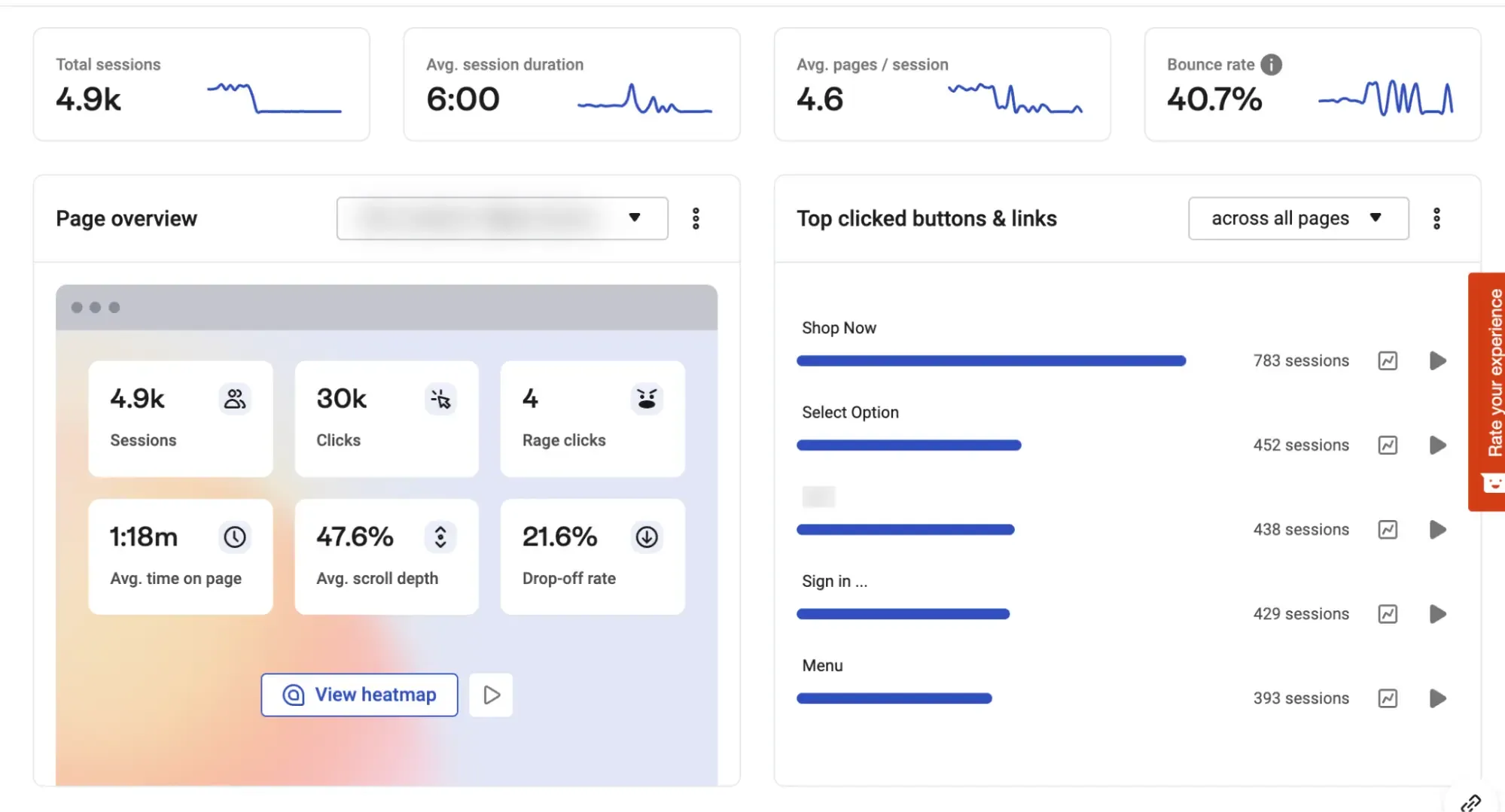Click the Avg. scroll depth tile
1505x812 pixels.
point(386,557)
